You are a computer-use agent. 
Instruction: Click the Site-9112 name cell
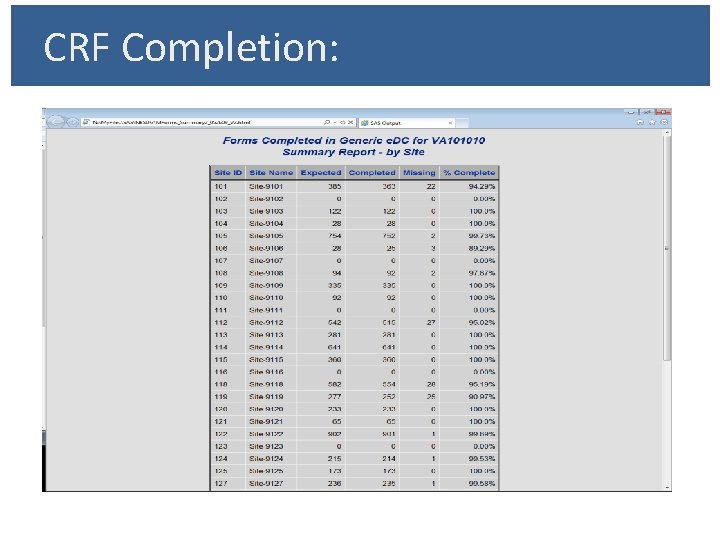[x=266, y=323]
